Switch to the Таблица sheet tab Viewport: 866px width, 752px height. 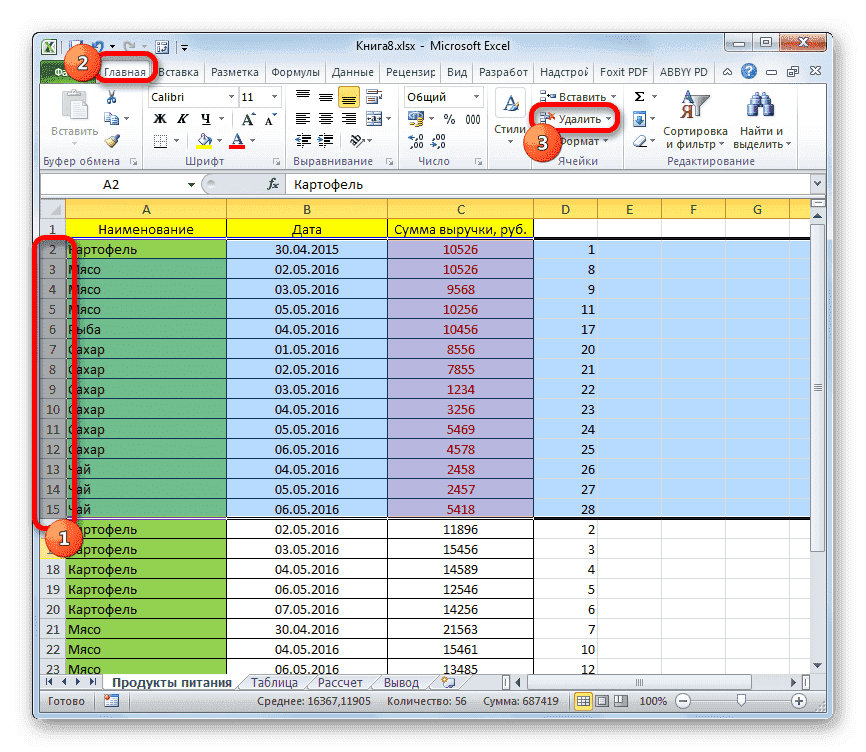coord(276,682)
